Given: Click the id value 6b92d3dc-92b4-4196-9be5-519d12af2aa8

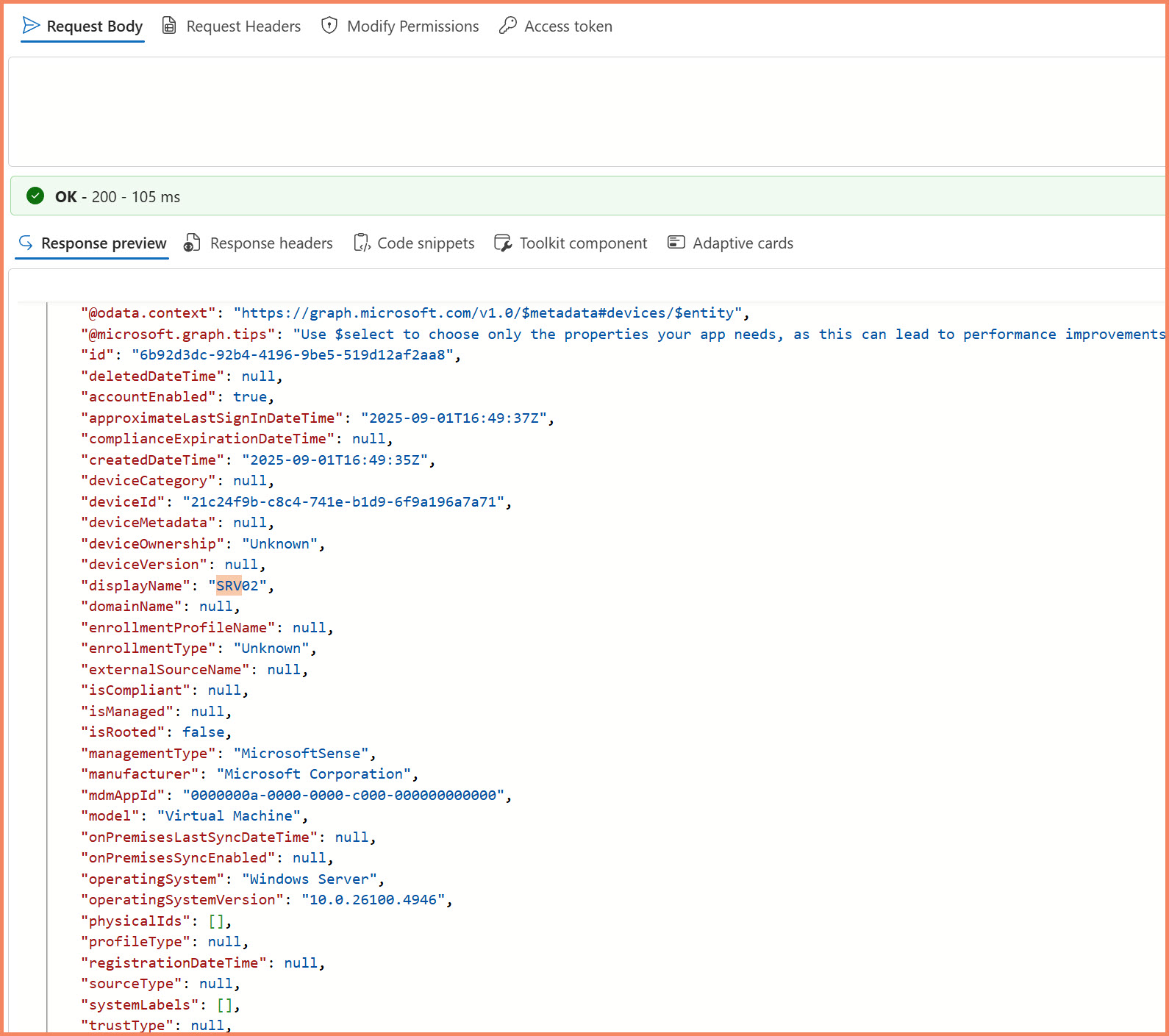Looking at the screenshot, I should pos(293,355).
